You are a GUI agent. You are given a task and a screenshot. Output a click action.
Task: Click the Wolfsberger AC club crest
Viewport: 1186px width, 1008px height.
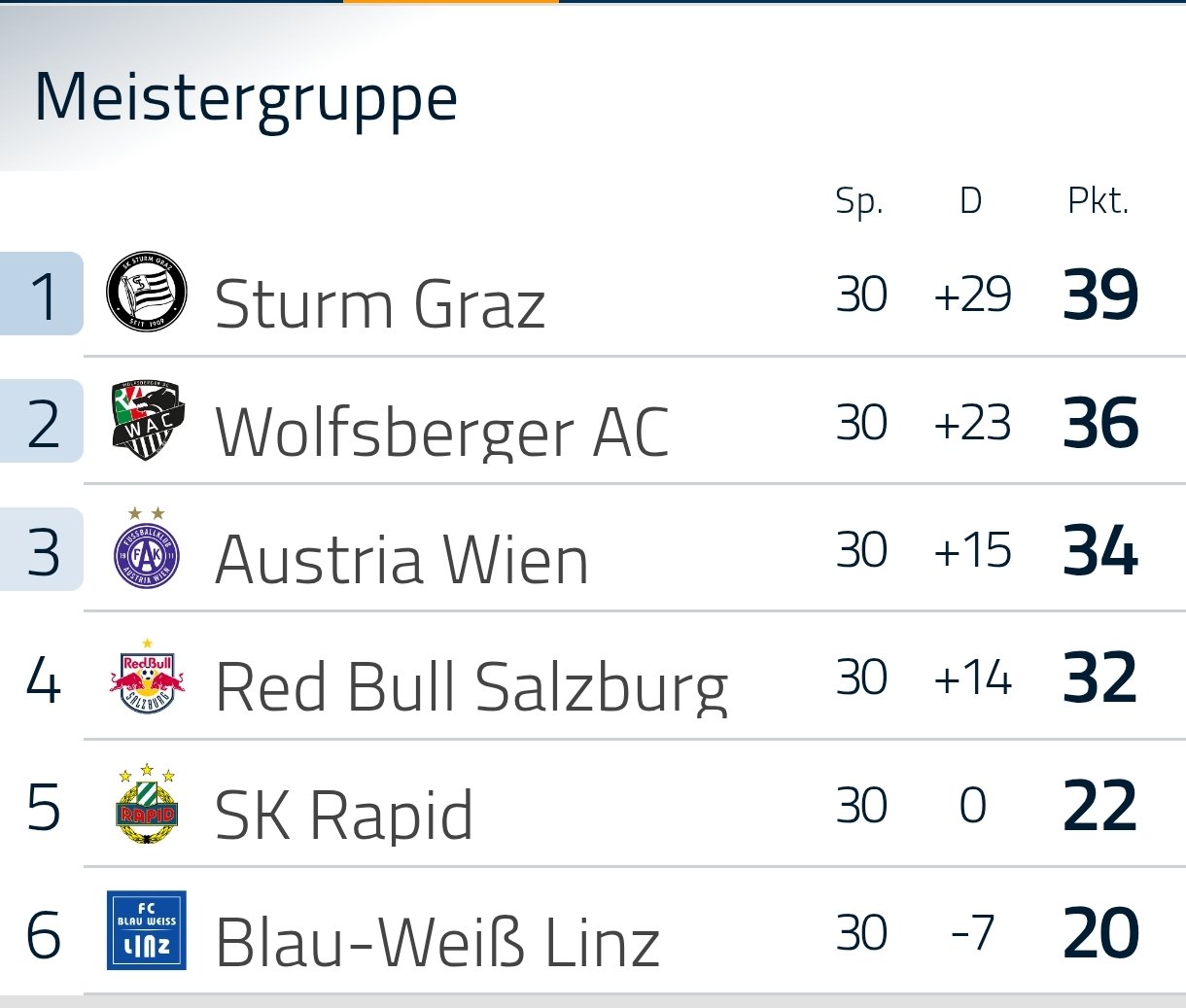coord(146,420)
